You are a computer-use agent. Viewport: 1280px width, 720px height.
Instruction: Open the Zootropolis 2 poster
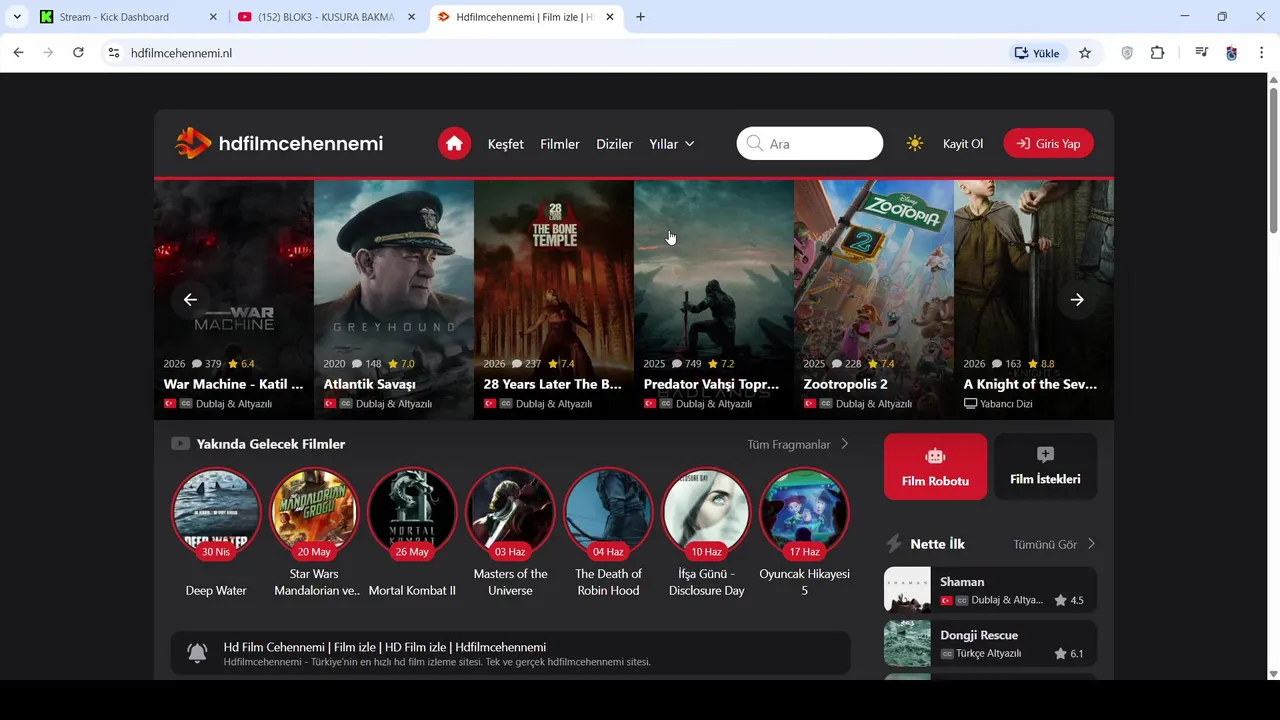pyautogui.click(x=874, y=299)
